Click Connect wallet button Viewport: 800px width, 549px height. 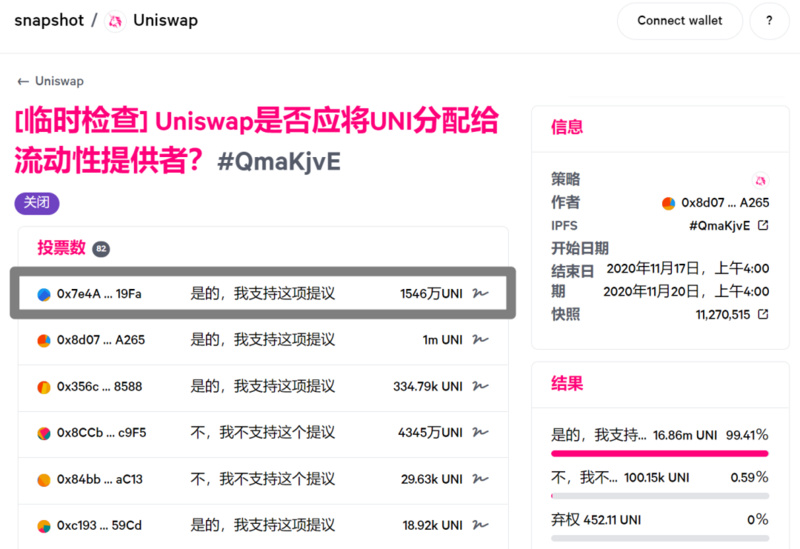click(680, 21)
